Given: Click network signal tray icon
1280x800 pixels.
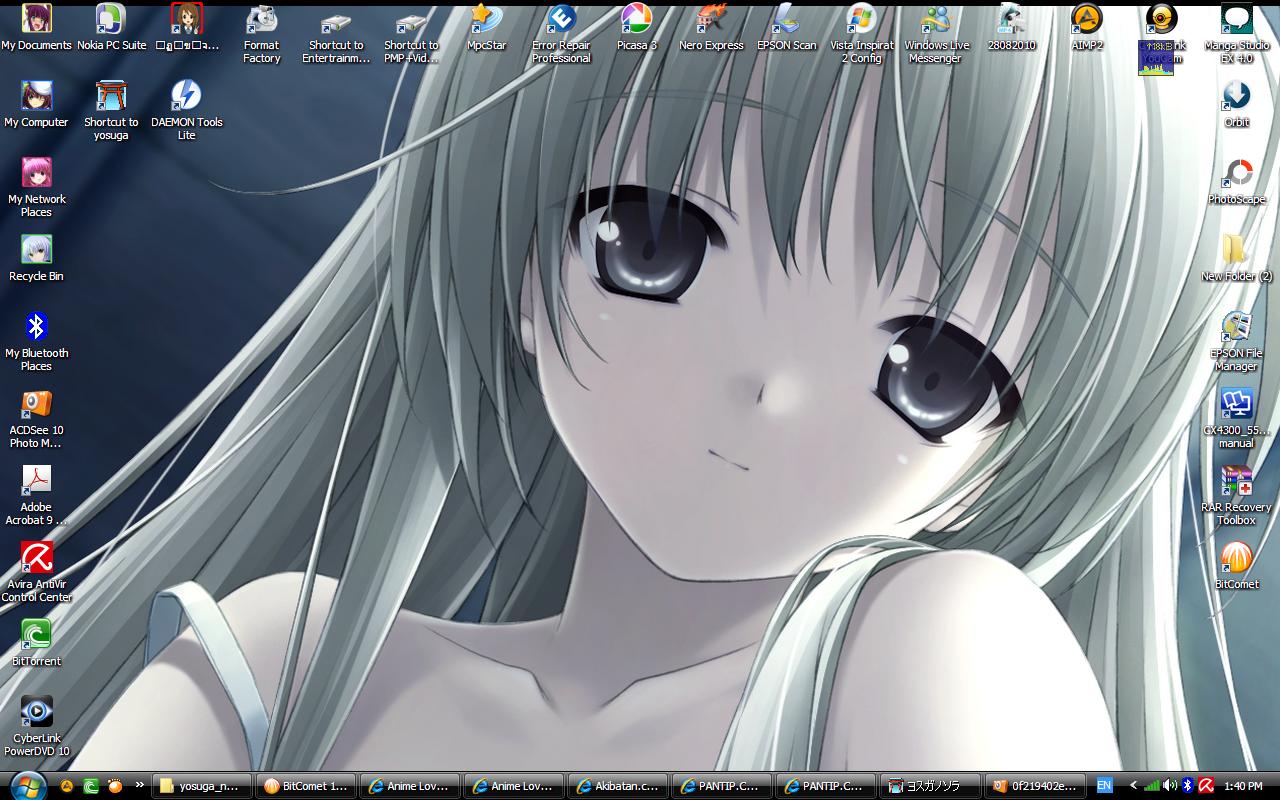Looking at the screenshot, I should (1152, 786).
